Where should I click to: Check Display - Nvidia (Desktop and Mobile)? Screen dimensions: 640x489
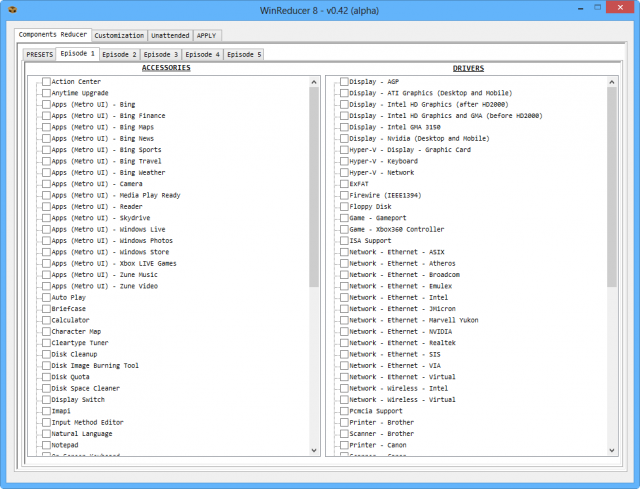(x=344, y=139)
